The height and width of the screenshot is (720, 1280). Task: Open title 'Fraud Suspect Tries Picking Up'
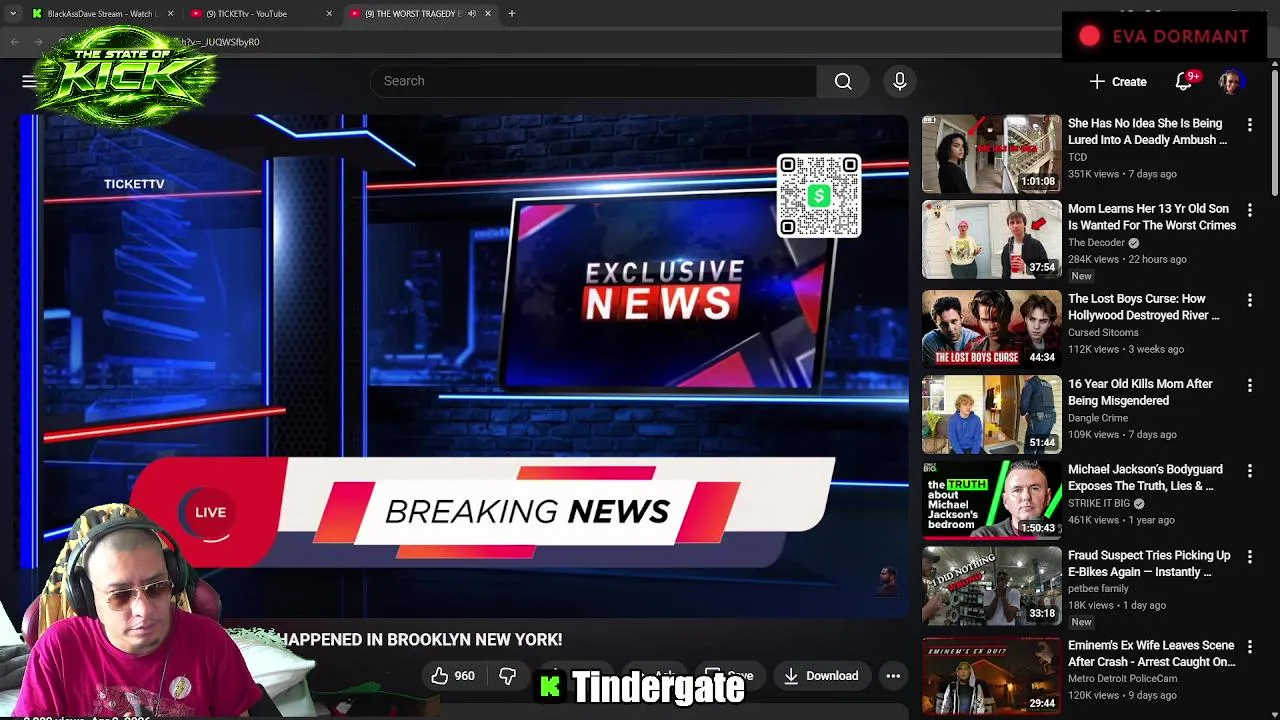1149,563
